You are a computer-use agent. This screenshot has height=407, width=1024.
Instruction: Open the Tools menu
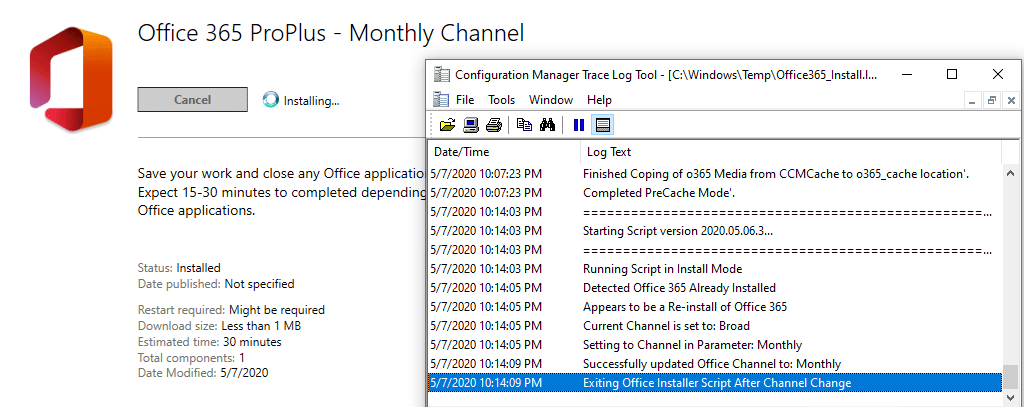(x=501, y=100)
